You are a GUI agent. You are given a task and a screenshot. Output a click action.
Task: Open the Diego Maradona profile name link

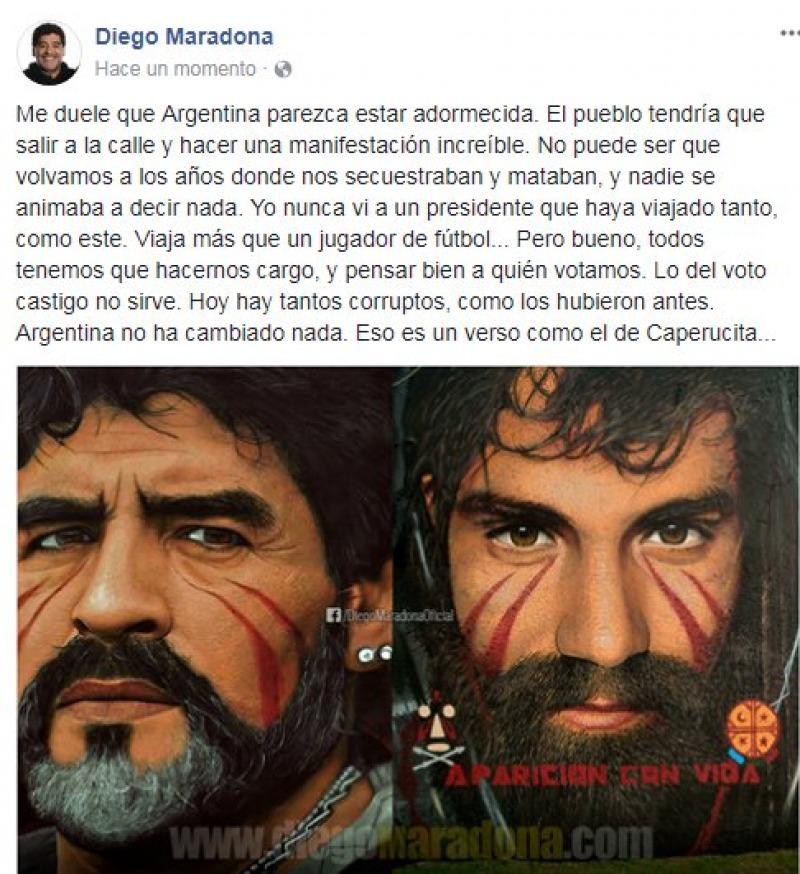coord(184,37)
